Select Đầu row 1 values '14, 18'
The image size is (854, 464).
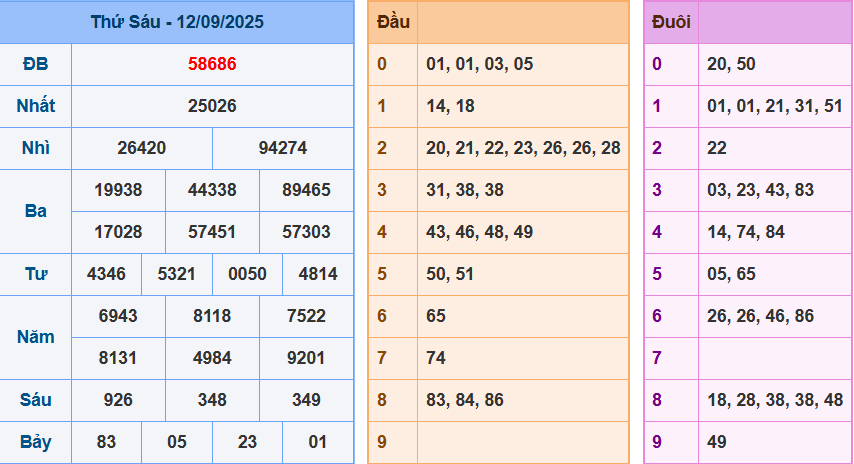[450, 106]
